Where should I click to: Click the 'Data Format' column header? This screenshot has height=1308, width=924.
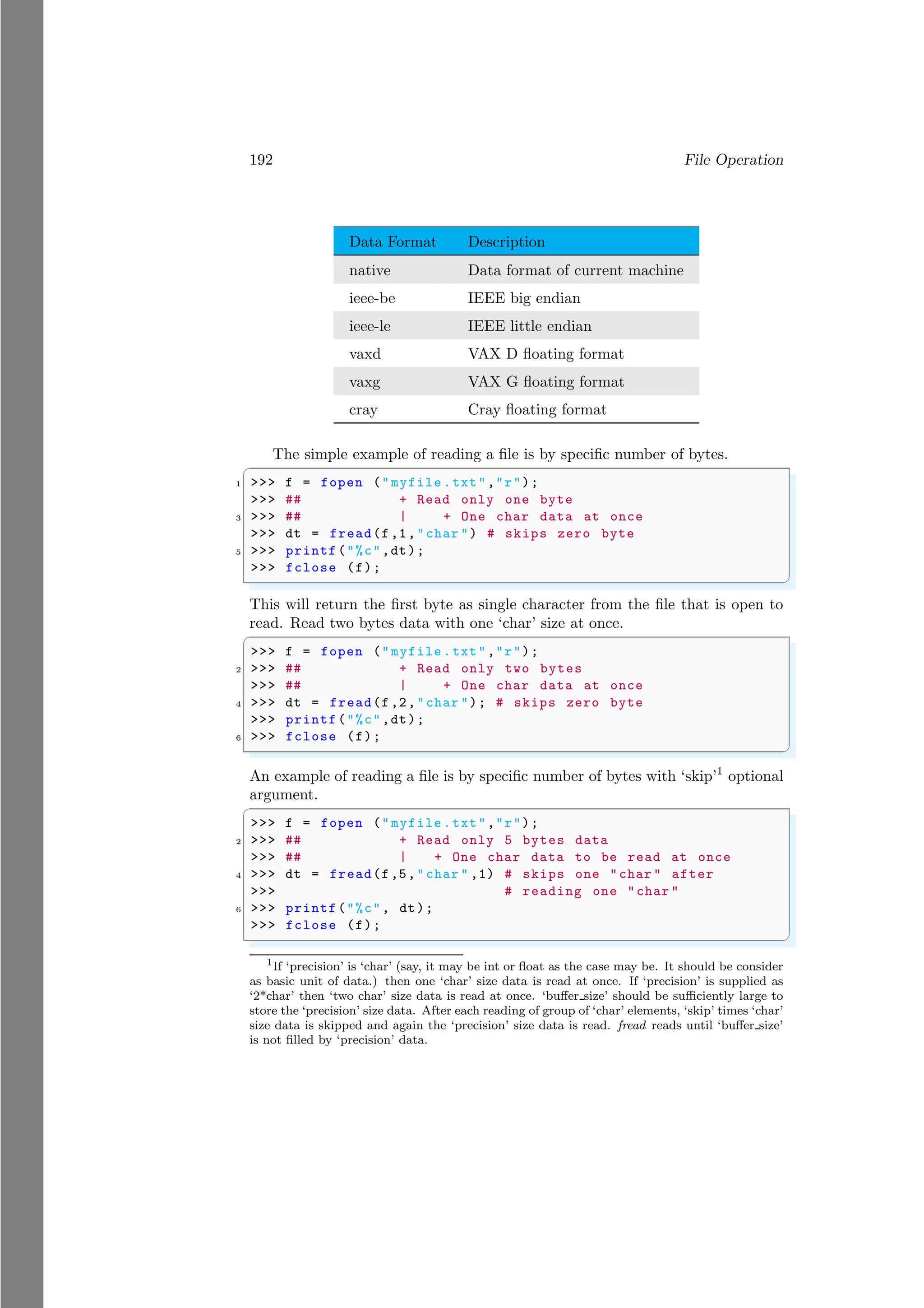(x=392, y=242)
